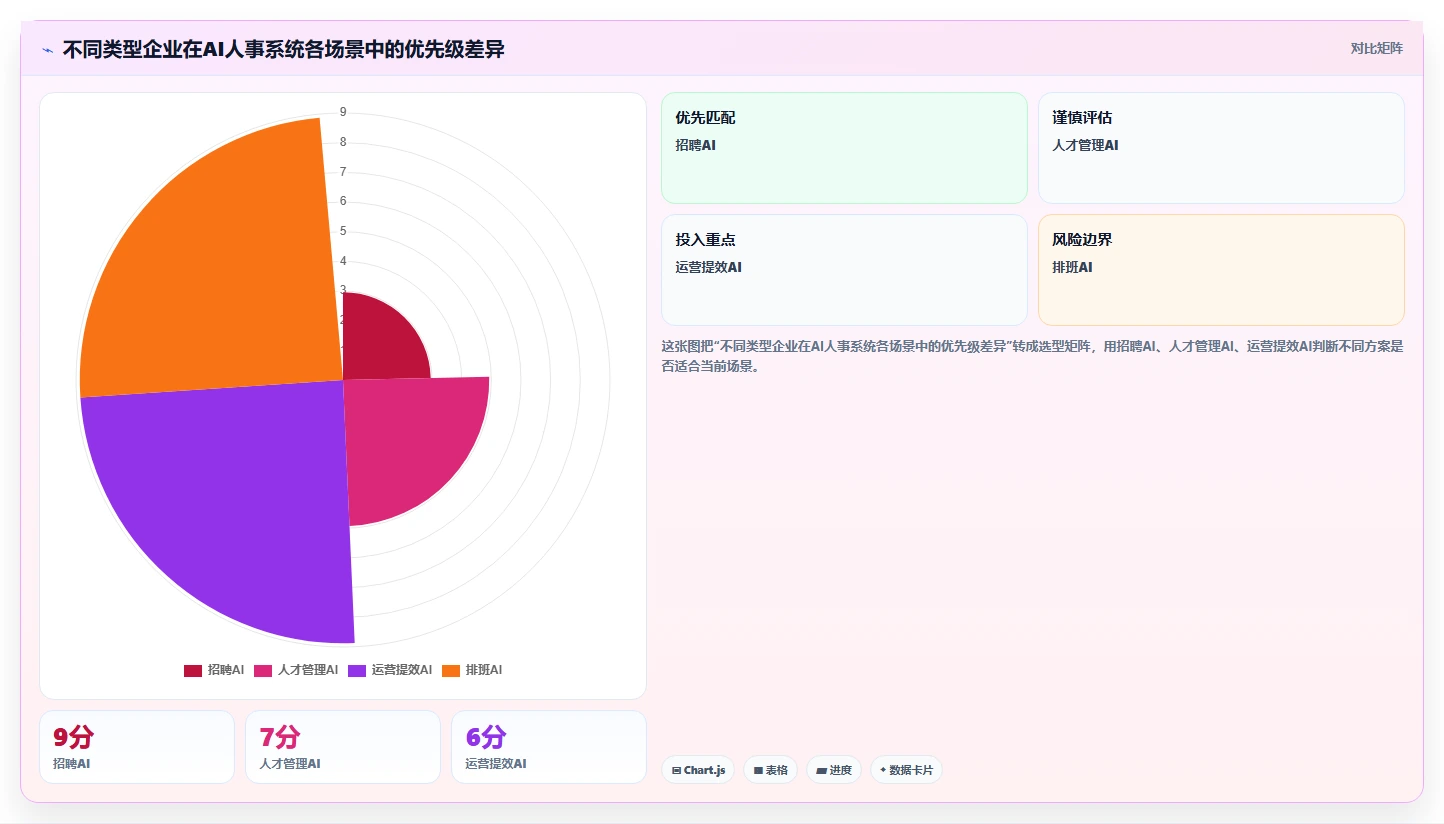Click the 运营提效AI legend label
1444x824 pixels.
coord(402,670)
